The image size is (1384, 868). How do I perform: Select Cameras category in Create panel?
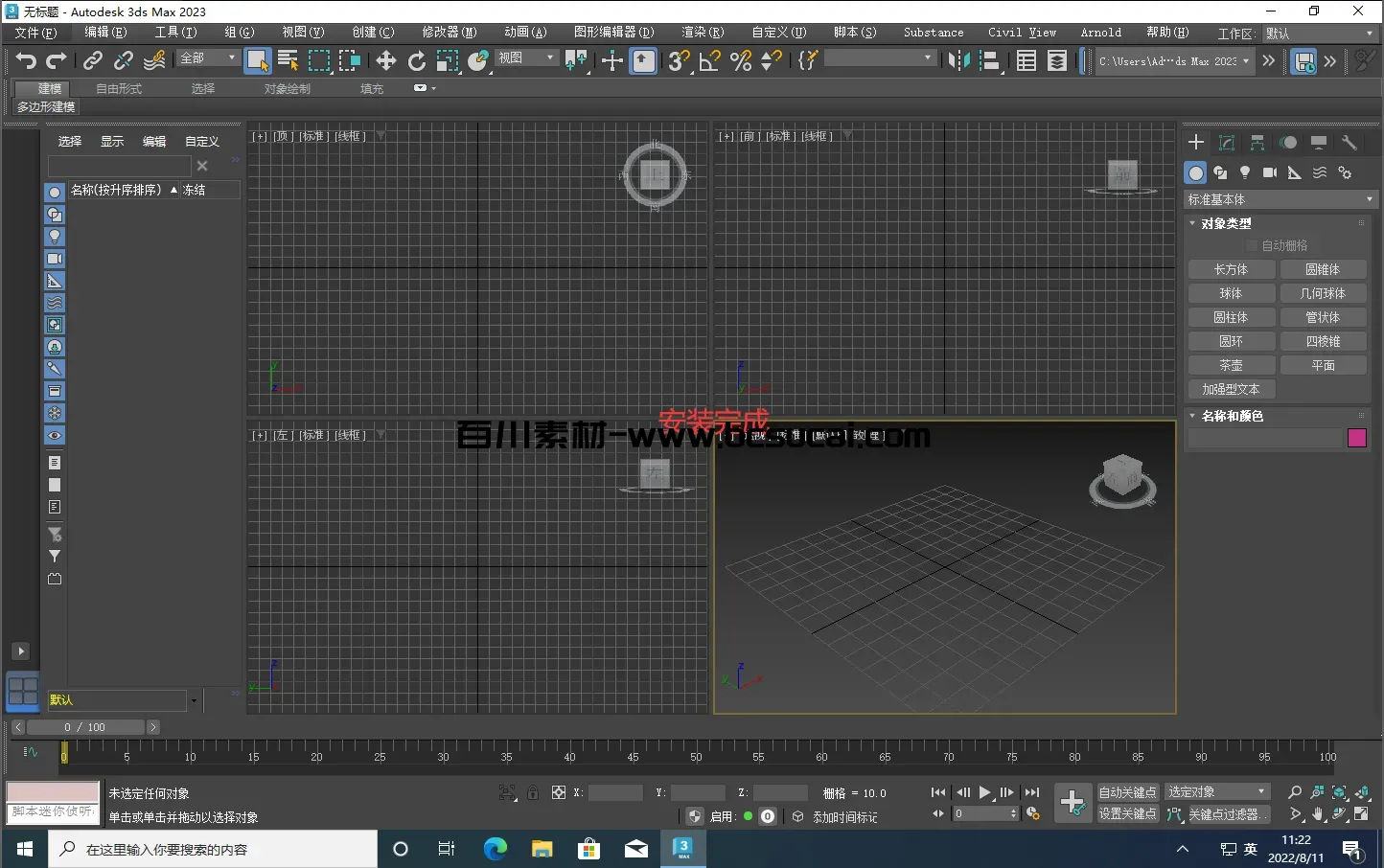tap(1270, 172)
